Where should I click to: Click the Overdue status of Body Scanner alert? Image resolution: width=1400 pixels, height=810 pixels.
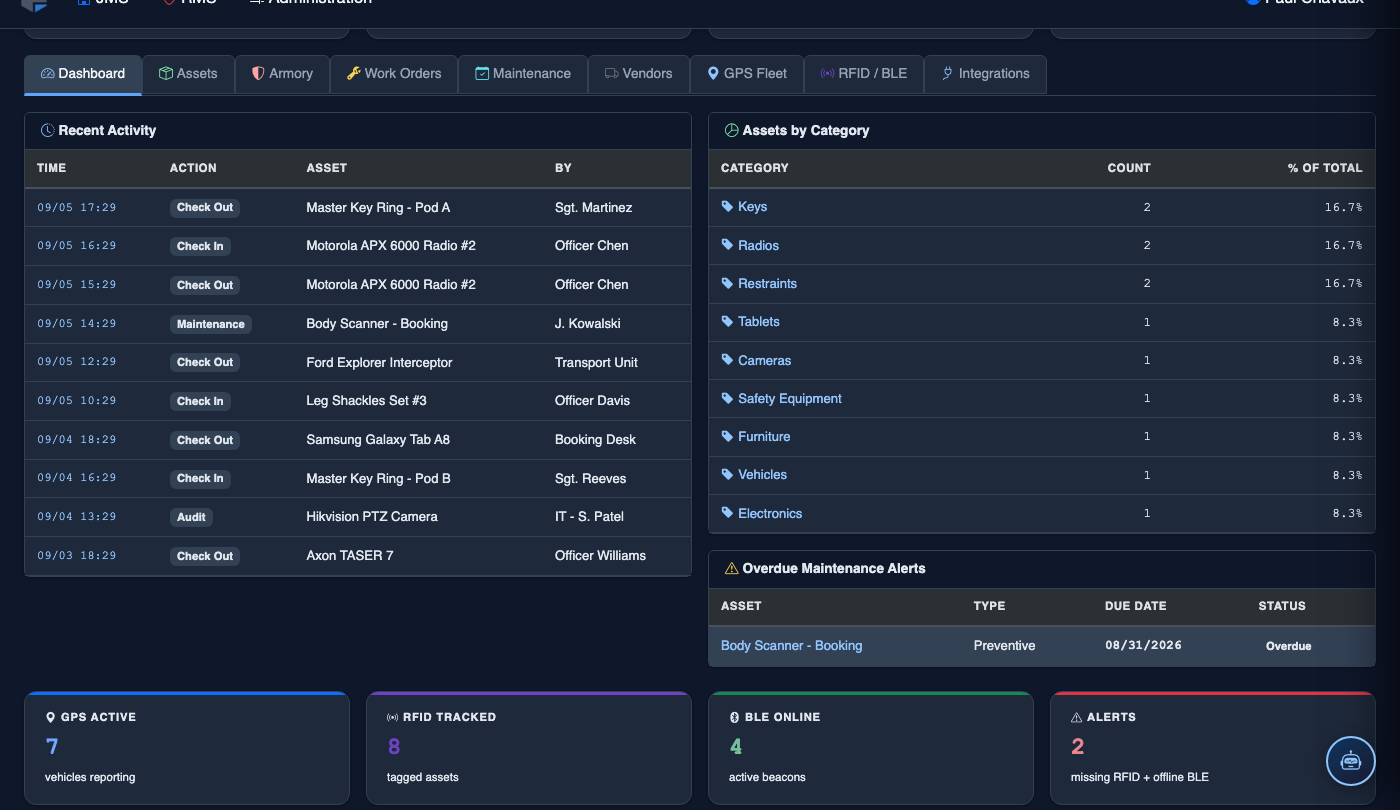[x=1288, y=646]
